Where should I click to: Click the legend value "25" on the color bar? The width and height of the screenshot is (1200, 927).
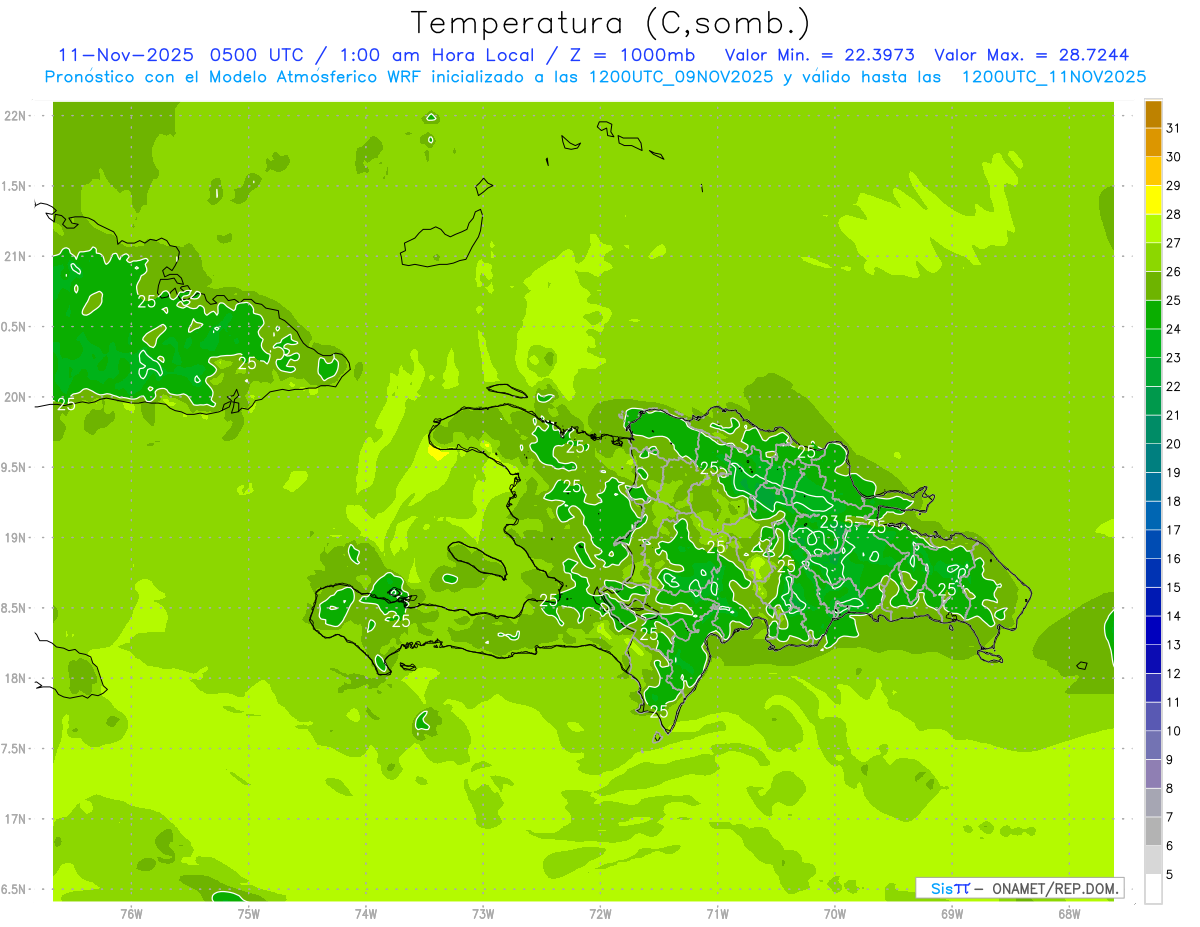(x=1173, y=300)
